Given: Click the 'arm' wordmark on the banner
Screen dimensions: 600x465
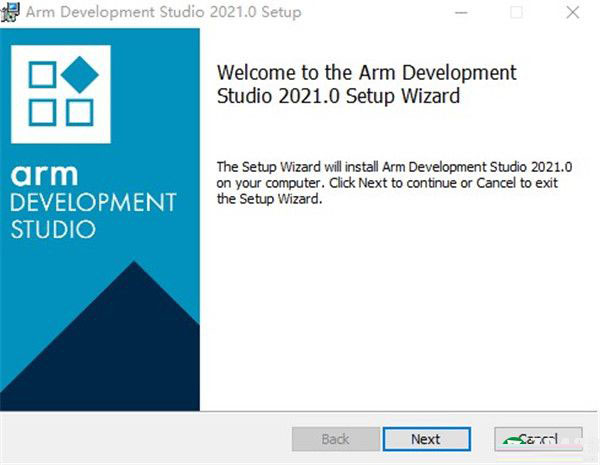Looking at the screenshot, I should click(44, 175).
